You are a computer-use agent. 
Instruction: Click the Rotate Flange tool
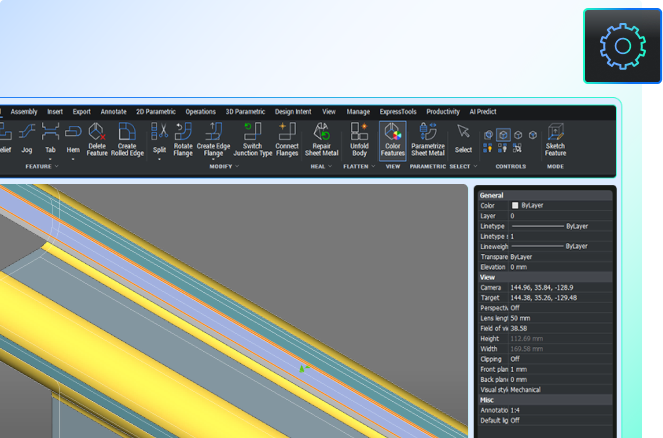(x=183, y=139)
